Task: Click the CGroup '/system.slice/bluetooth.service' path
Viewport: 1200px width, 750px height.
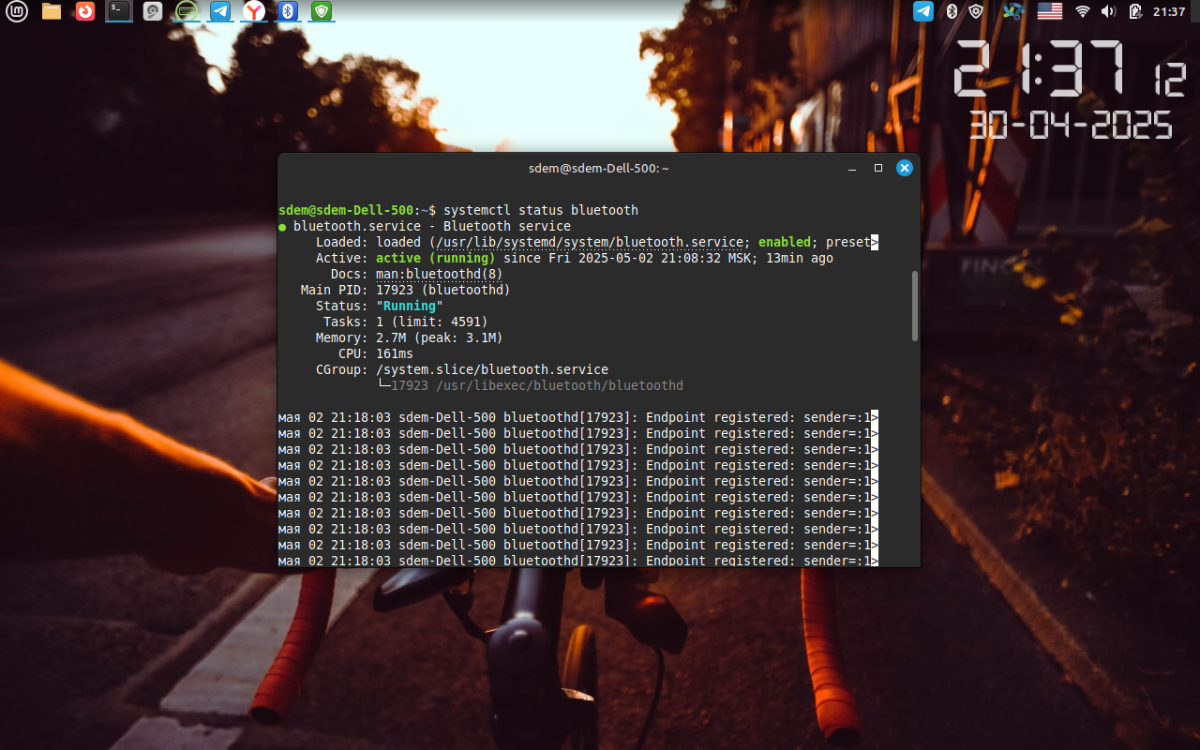Action: [x=492, y=370]
